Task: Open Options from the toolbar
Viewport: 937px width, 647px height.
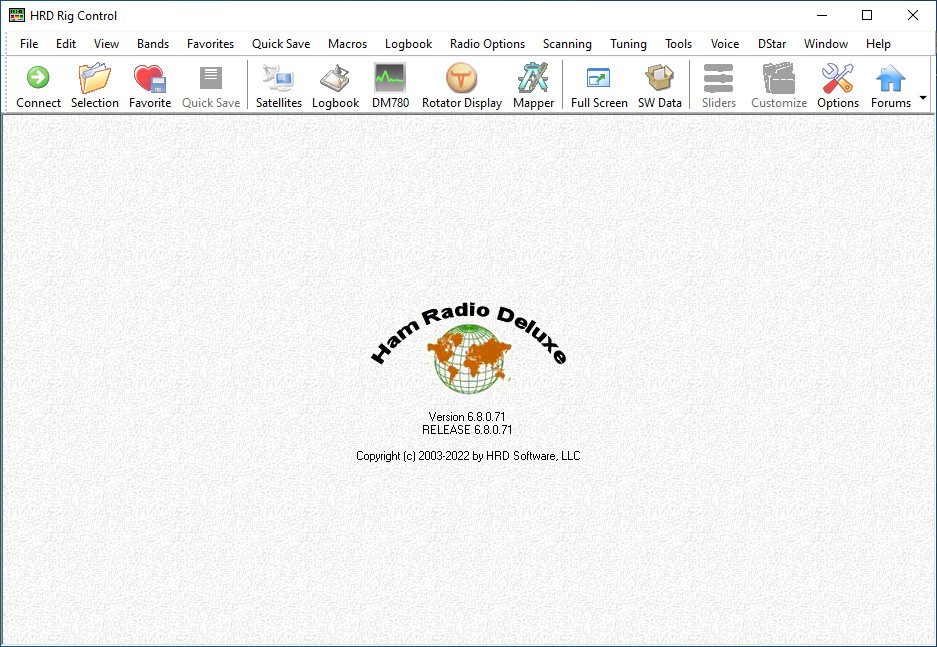Action: pyautogui.click(x=838, y=85)
